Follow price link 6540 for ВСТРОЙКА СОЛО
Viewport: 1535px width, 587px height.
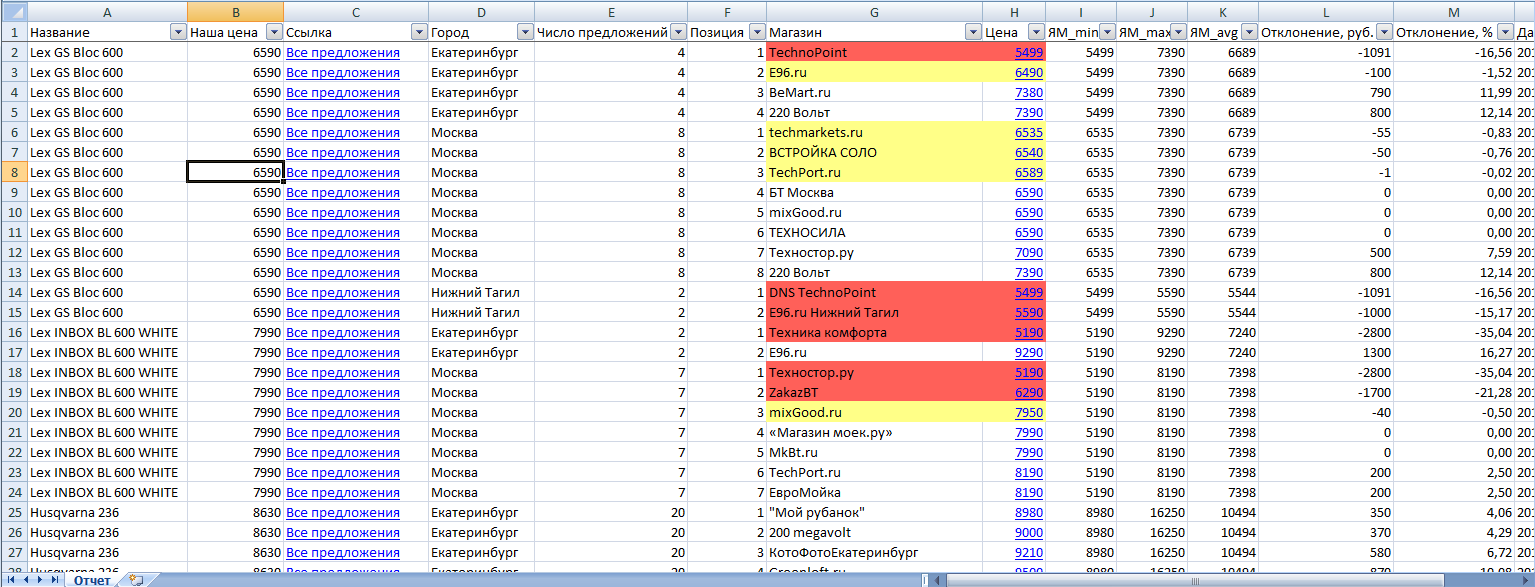1029,152
